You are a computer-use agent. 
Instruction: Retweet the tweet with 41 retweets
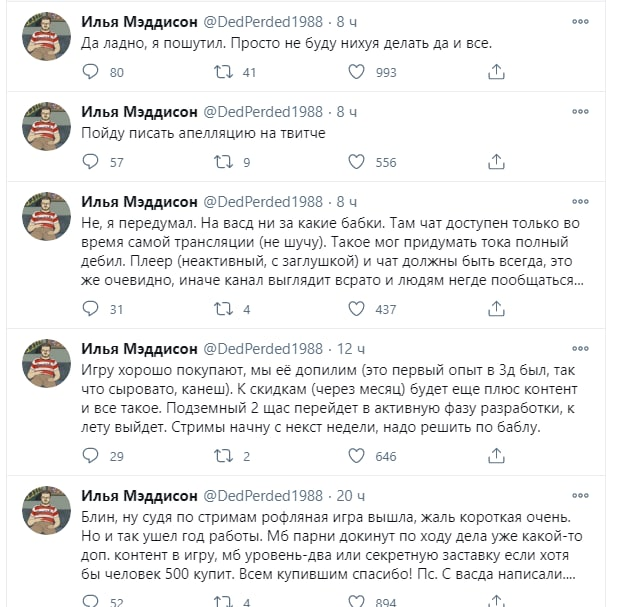pos(224,72)
